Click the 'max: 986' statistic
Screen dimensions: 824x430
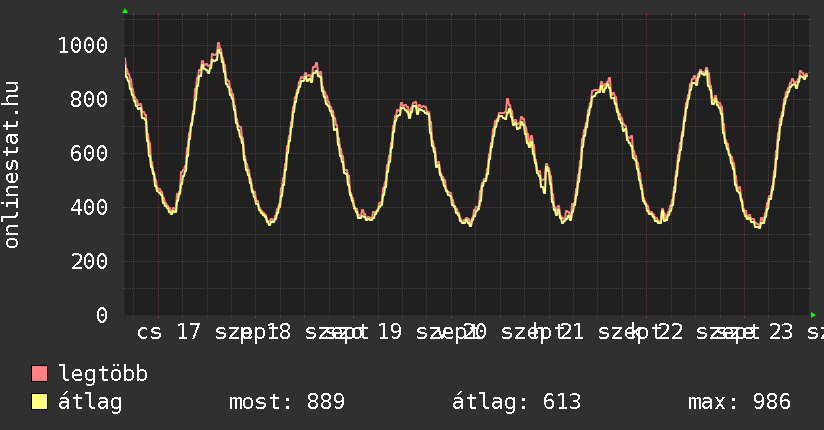click(739, 402)
